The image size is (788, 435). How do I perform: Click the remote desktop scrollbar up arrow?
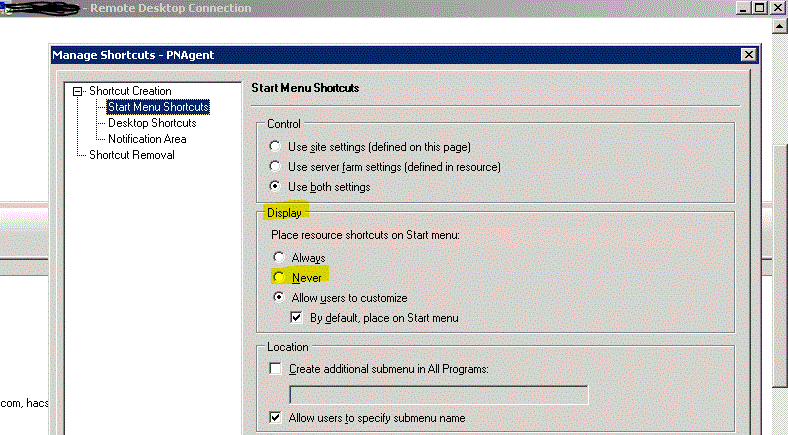pyautogui.click(x=779, y=25)
